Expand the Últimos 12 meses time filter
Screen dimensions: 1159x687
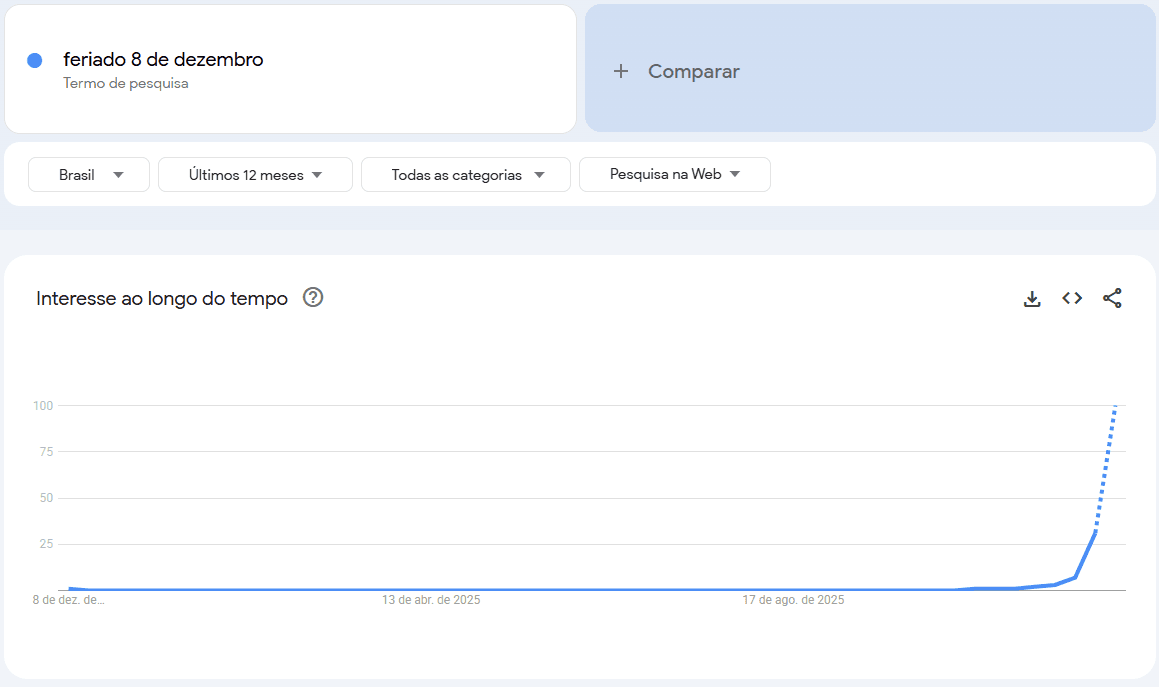coord(255,174)
